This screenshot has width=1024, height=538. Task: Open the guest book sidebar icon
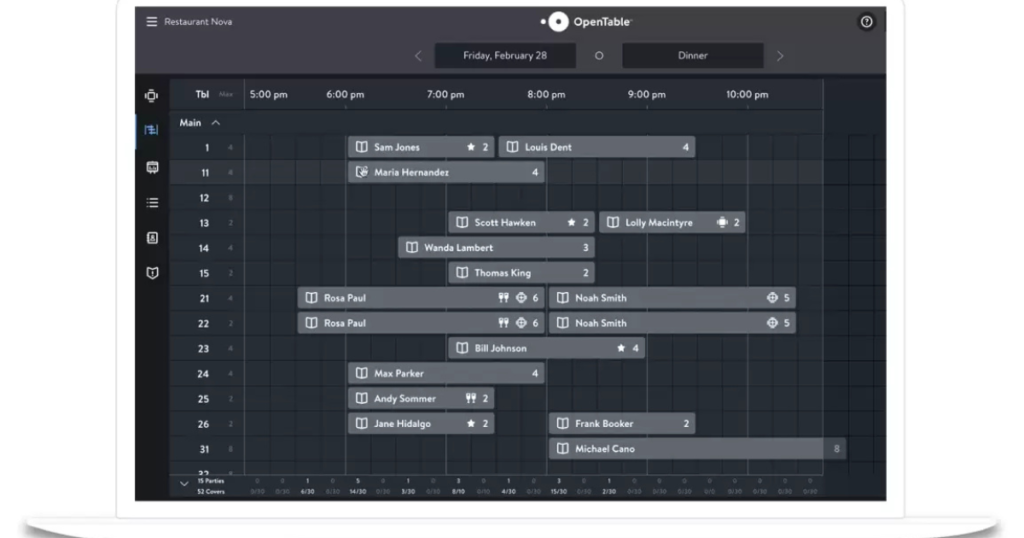pyautogui.click(x=152, y=238)
